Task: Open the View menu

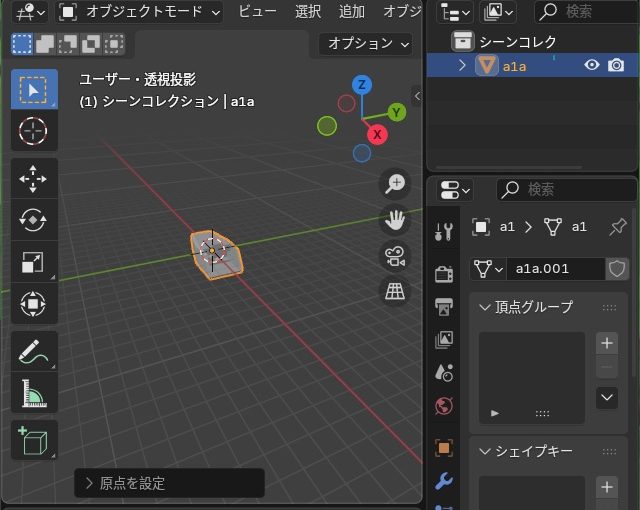Action: coord(257,12)
